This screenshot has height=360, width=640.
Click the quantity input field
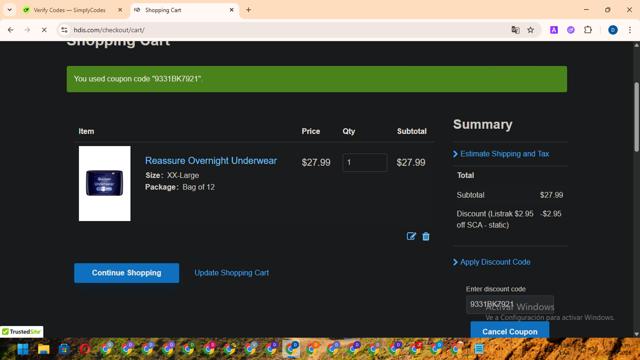[364, 162]
